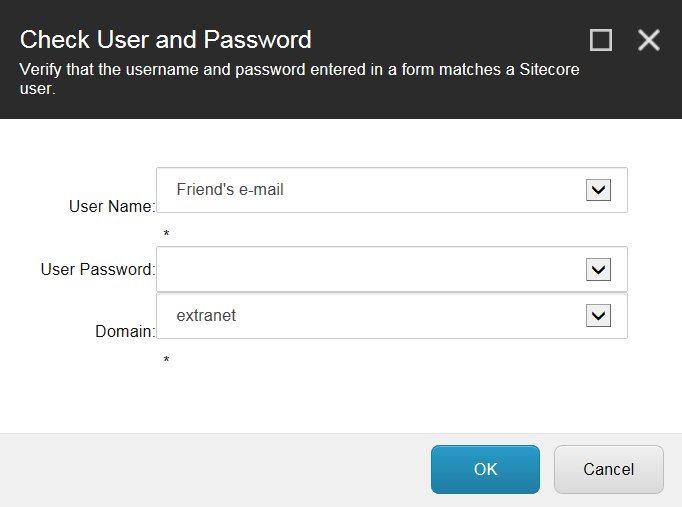The height and width of the screenshot is (507, 682).
Task: Click the "User Password:" label
Action: (x=98, y=269)
